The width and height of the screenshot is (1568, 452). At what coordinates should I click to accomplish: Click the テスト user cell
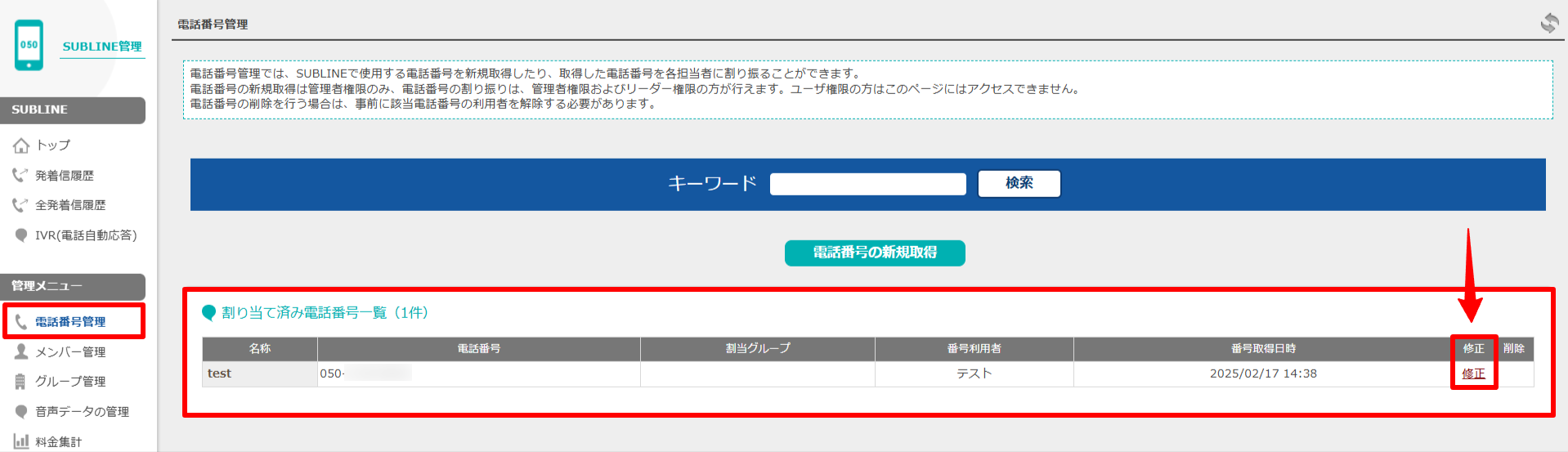click(x=974, y=374)
